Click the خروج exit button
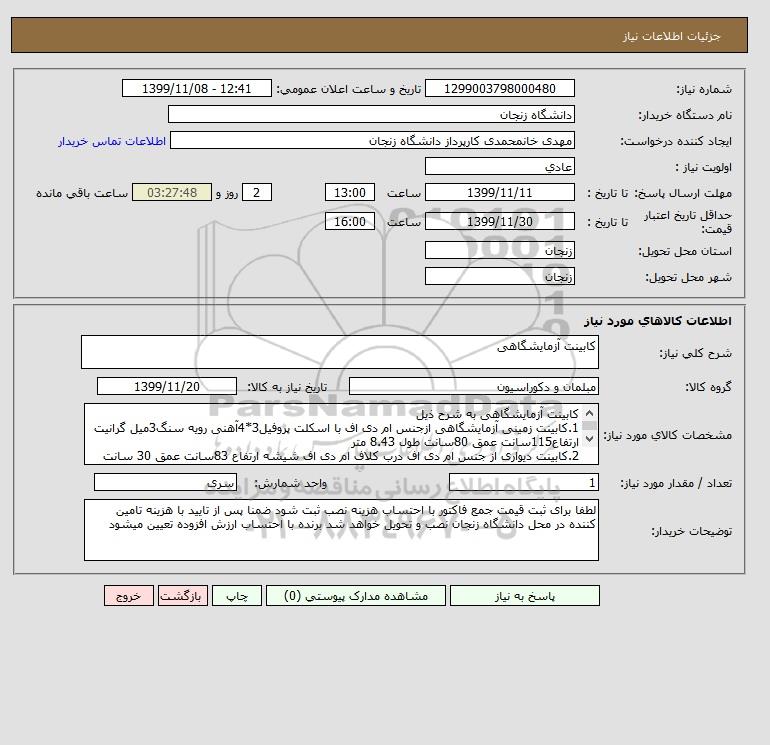The height and width of the screenshot is (745, 770). coord(129,596)
